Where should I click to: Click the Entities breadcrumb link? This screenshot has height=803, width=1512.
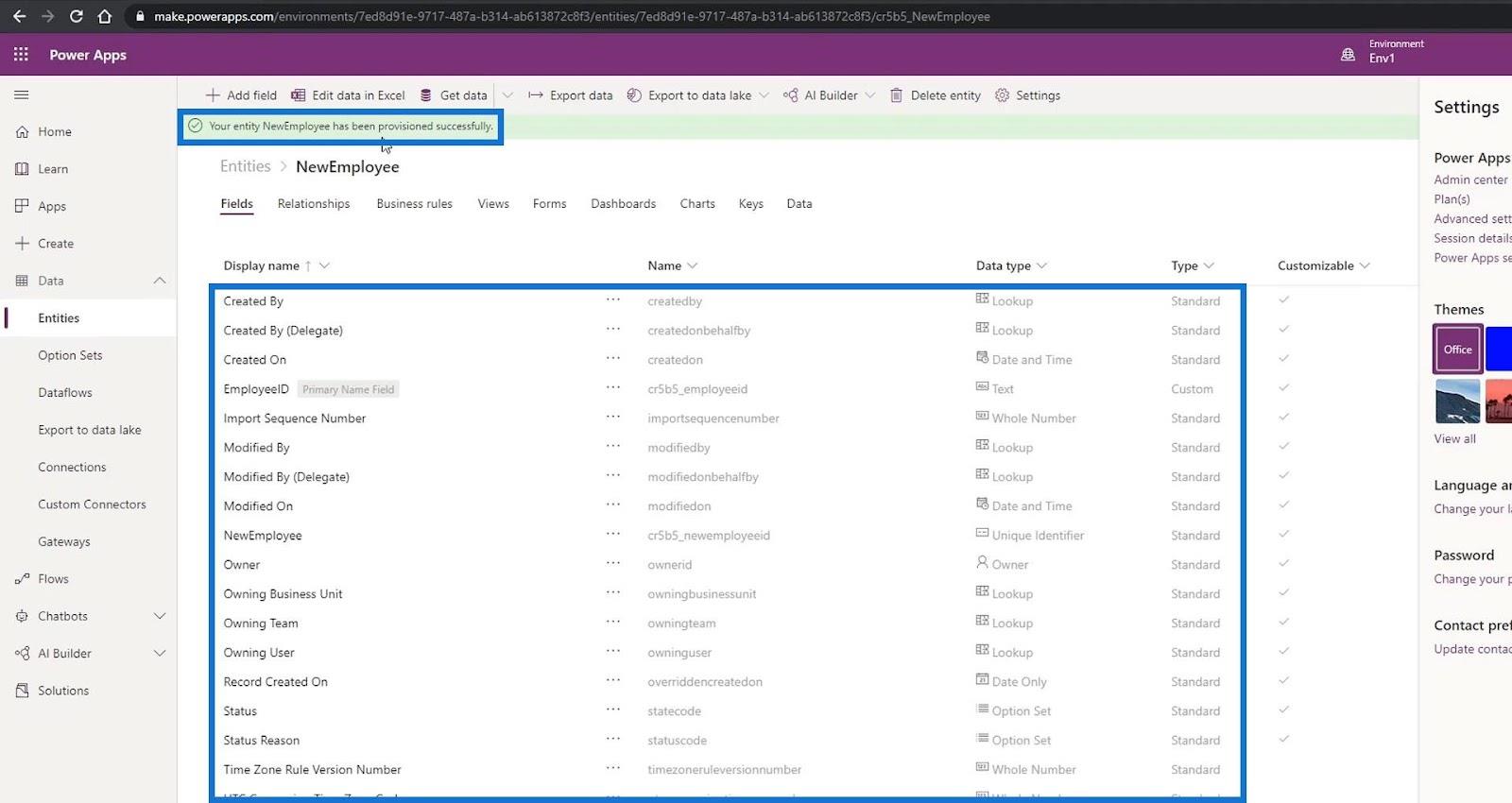(x=246, y=166)
